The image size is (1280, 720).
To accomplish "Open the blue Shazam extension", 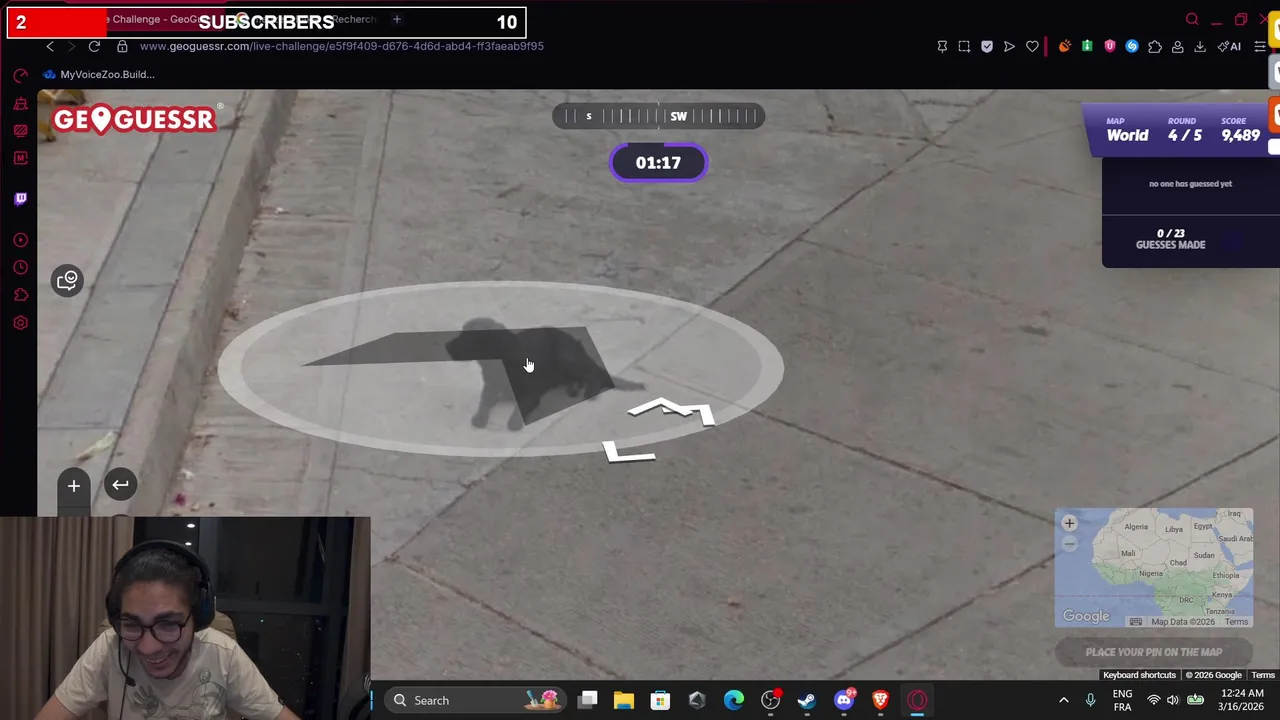I will (x=1132, y=46).
